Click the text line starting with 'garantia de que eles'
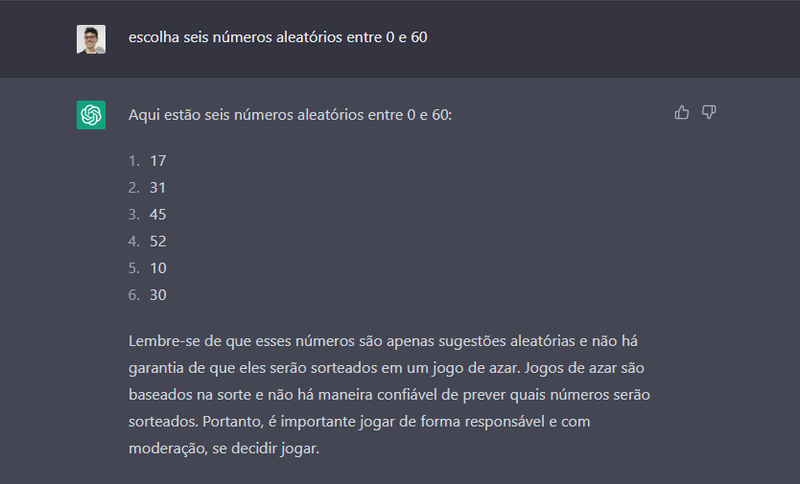Screen dimensions: 800x484 [386, 368]
